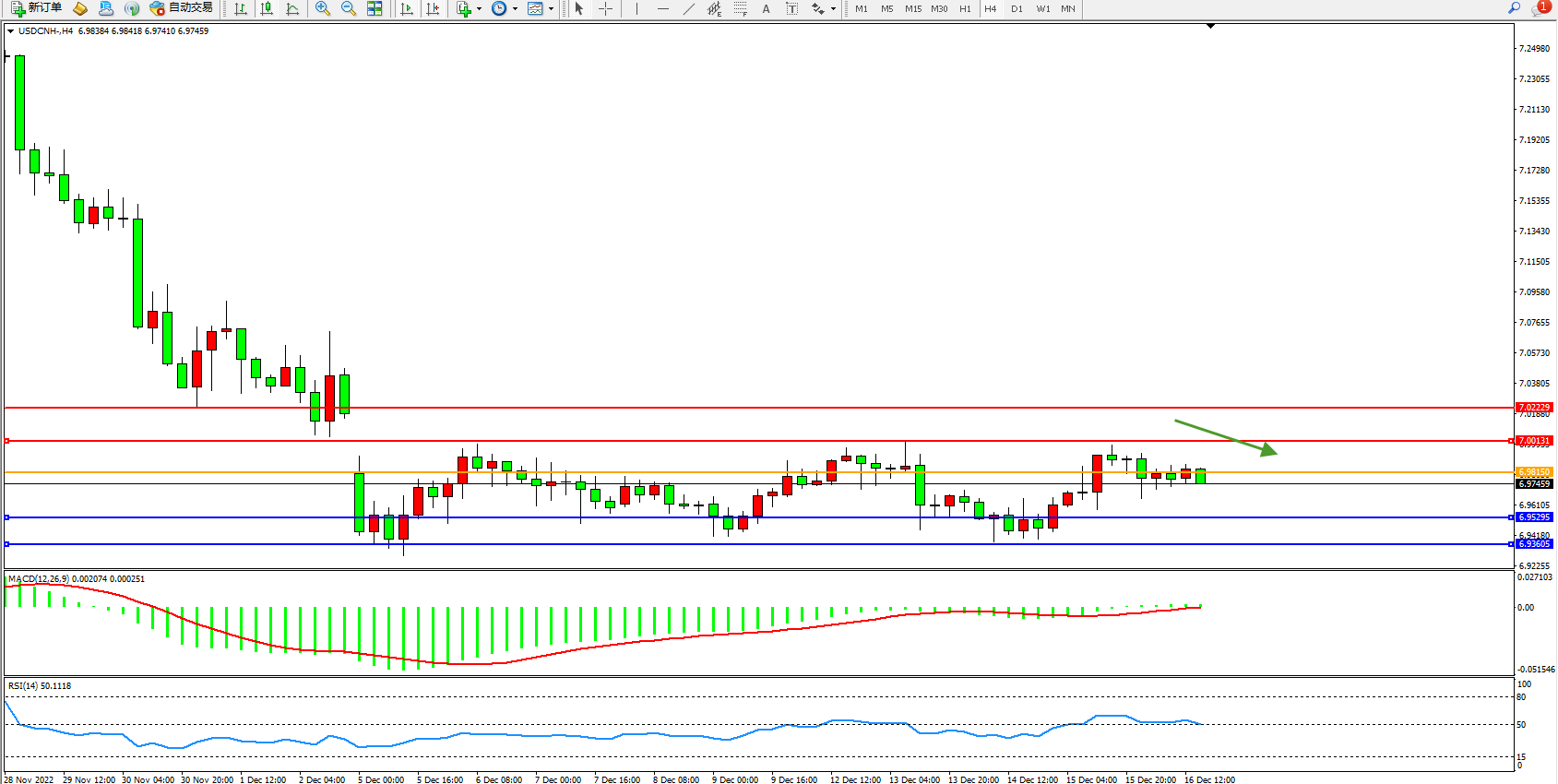
Task: Switch chart to line chart mode
Action: [x=292, y=8]
